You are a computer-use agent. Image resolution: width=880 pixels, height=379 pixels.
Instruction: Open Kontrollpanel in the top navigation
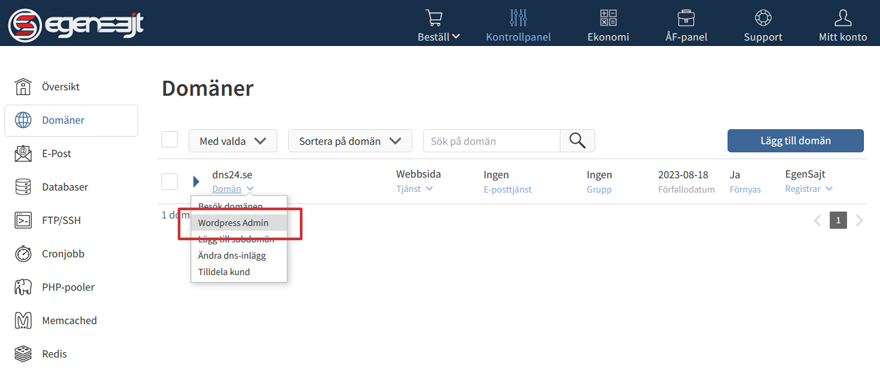(518, 37)
